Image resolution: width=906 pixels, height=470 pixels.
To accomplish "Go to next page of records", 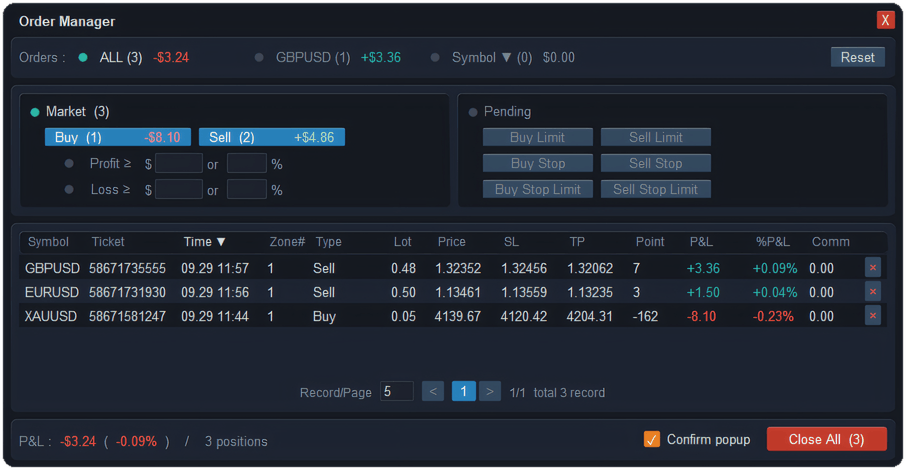I will tap(489, 391).
